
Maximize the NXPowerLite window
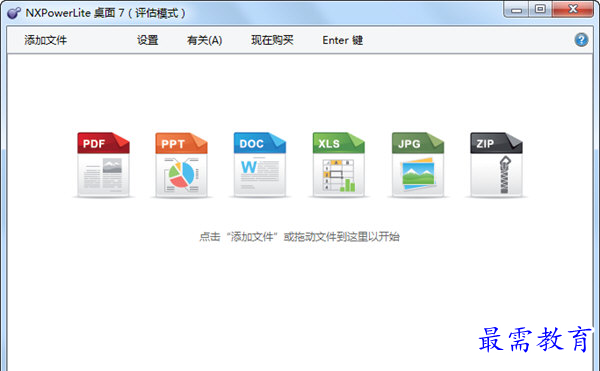540,9
